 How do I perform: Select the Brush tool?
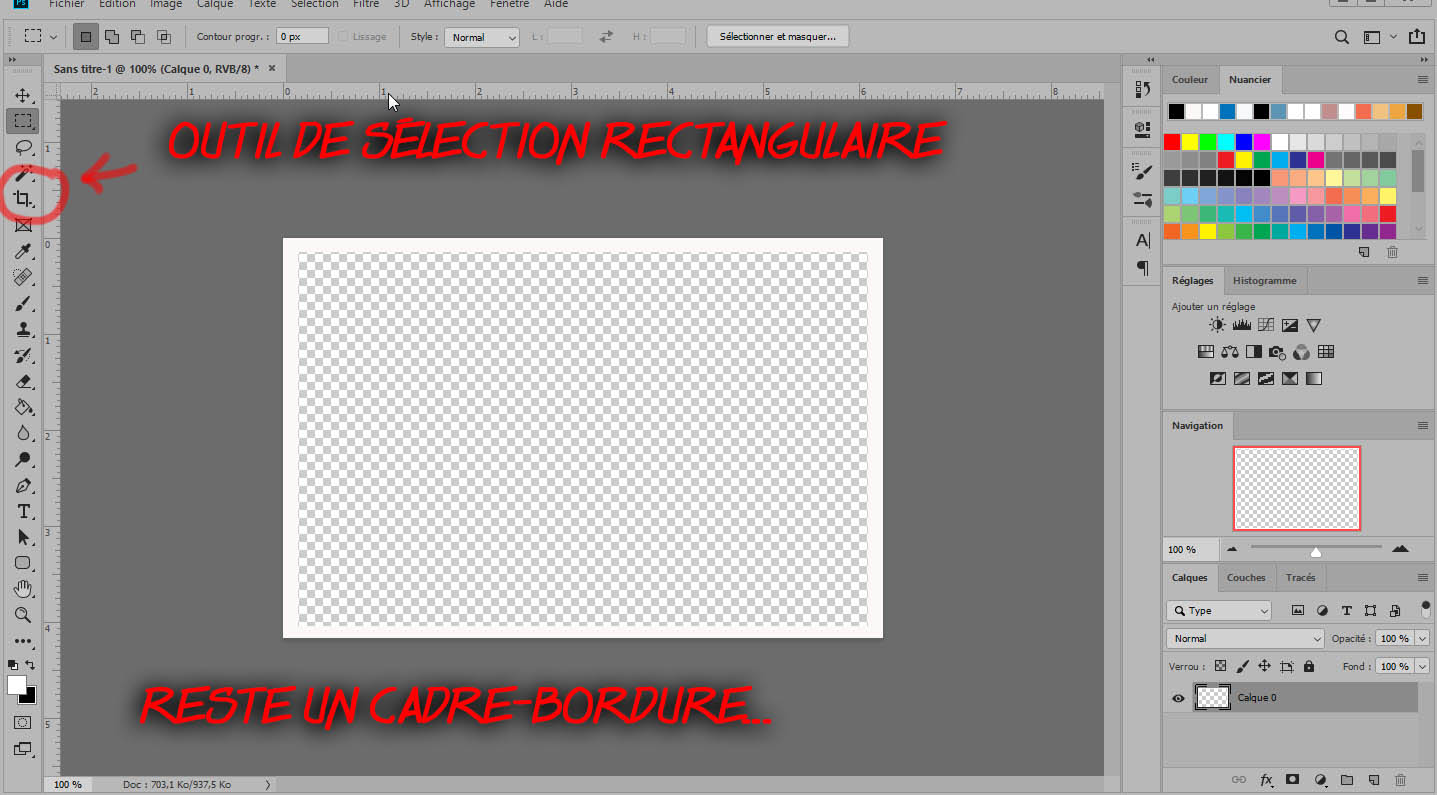point(23,304)
